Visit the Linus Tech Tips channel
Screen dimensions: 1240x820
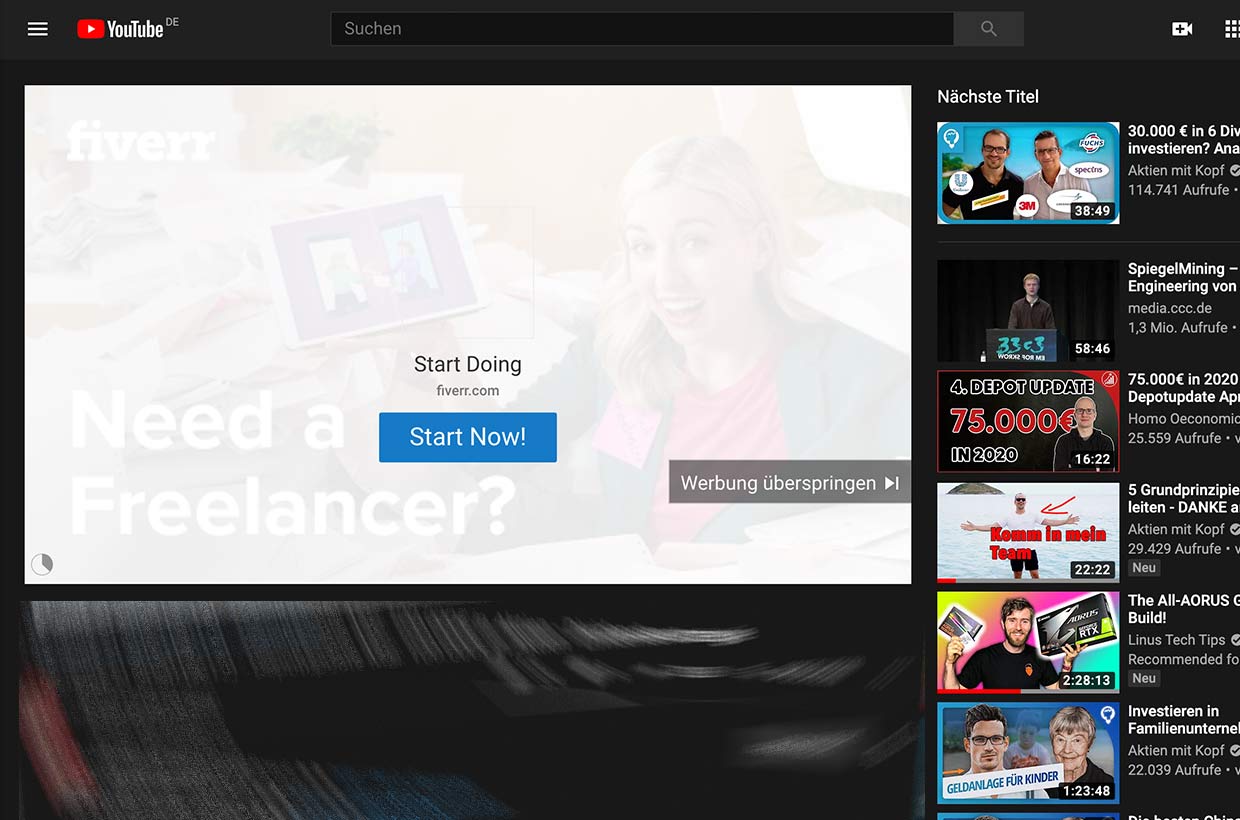(1177, 640)
